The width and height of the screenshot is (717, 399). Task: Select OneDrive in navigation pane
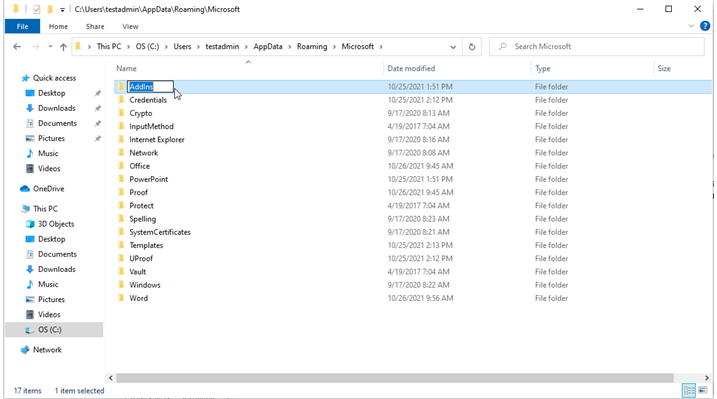click(48, 189)
